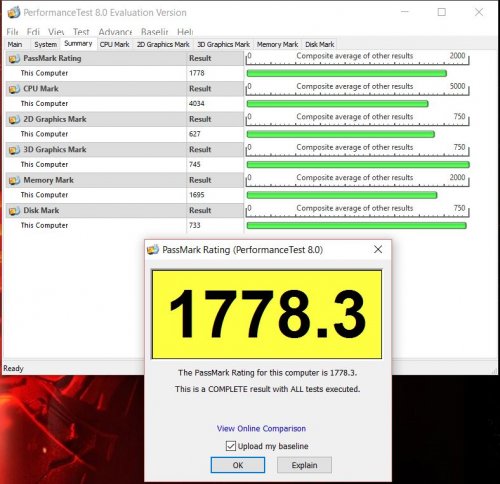Click This Computer under CPU Mark
Viewport: 500px width, 484px height.
[x=44, y=104]
